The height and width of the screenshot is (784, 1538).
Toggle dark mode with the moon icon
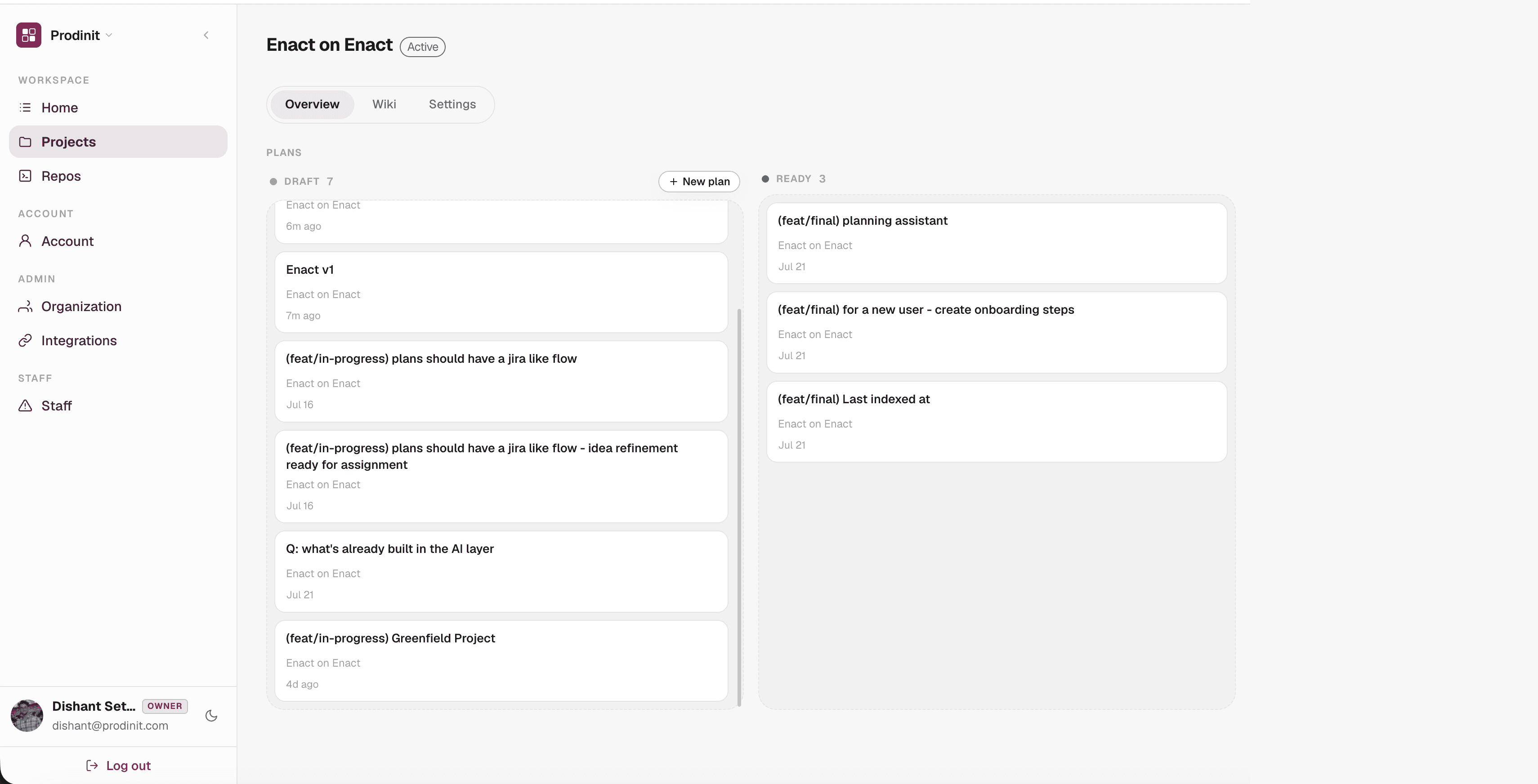click(211, 716)
